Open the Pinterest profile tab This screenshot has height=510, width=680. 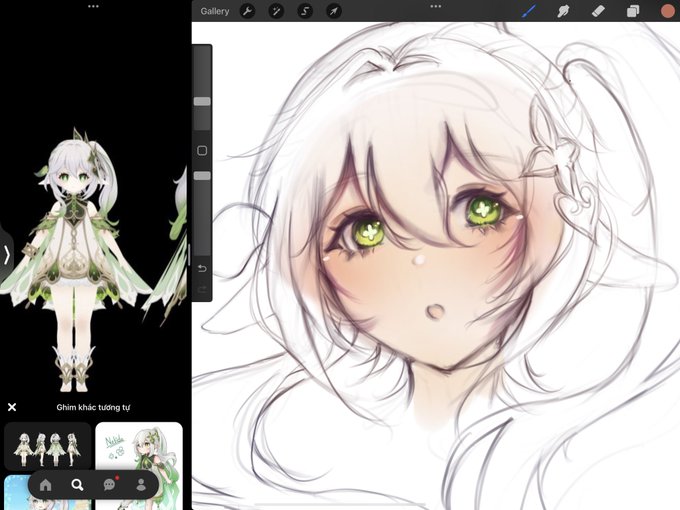click(141, 485)
